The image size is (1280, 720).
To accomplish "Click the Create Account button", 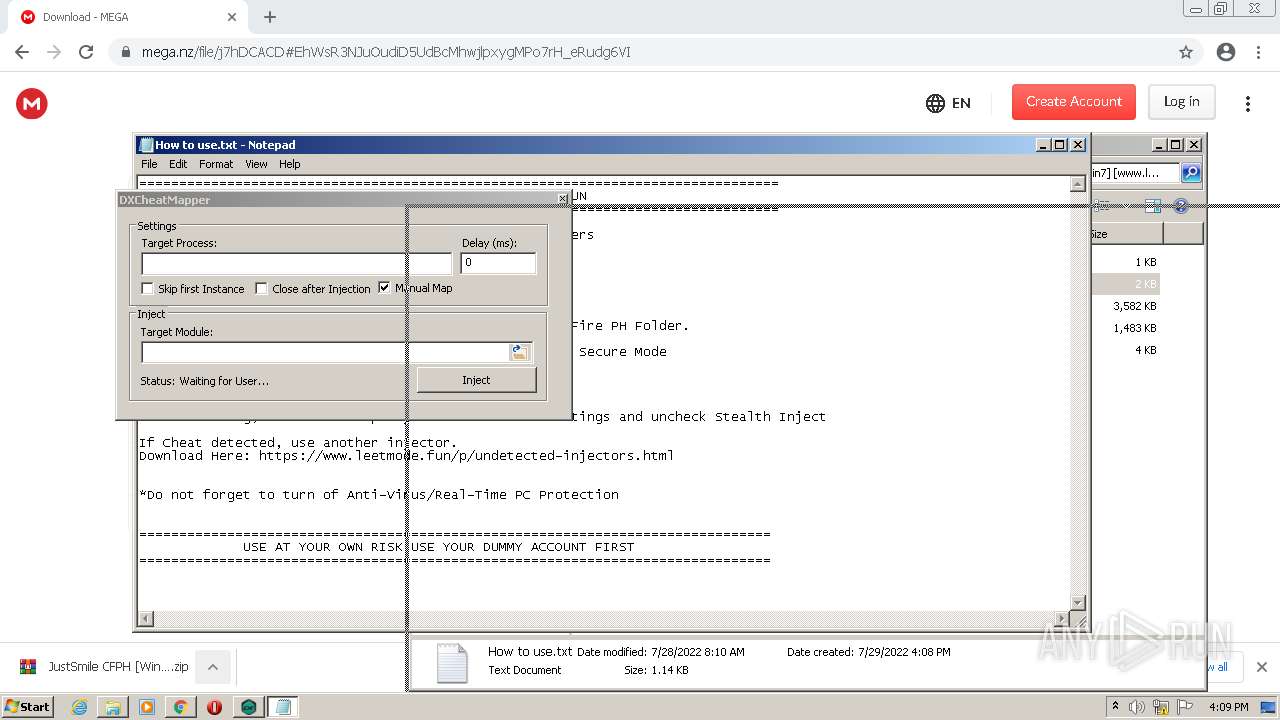I will tap(1074, 102).
